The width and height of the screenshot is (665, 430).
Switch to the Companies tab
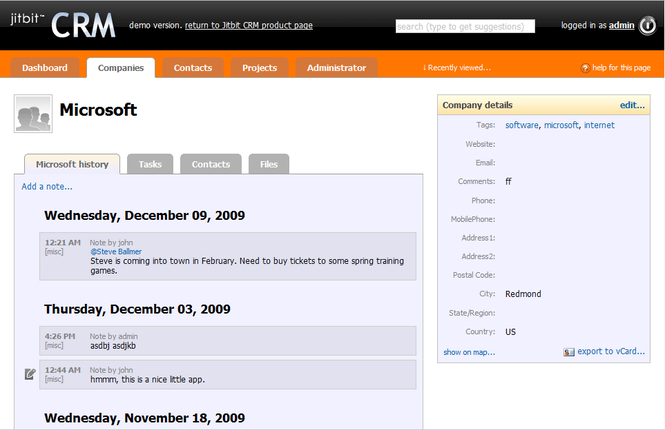(x=121, y=68)
